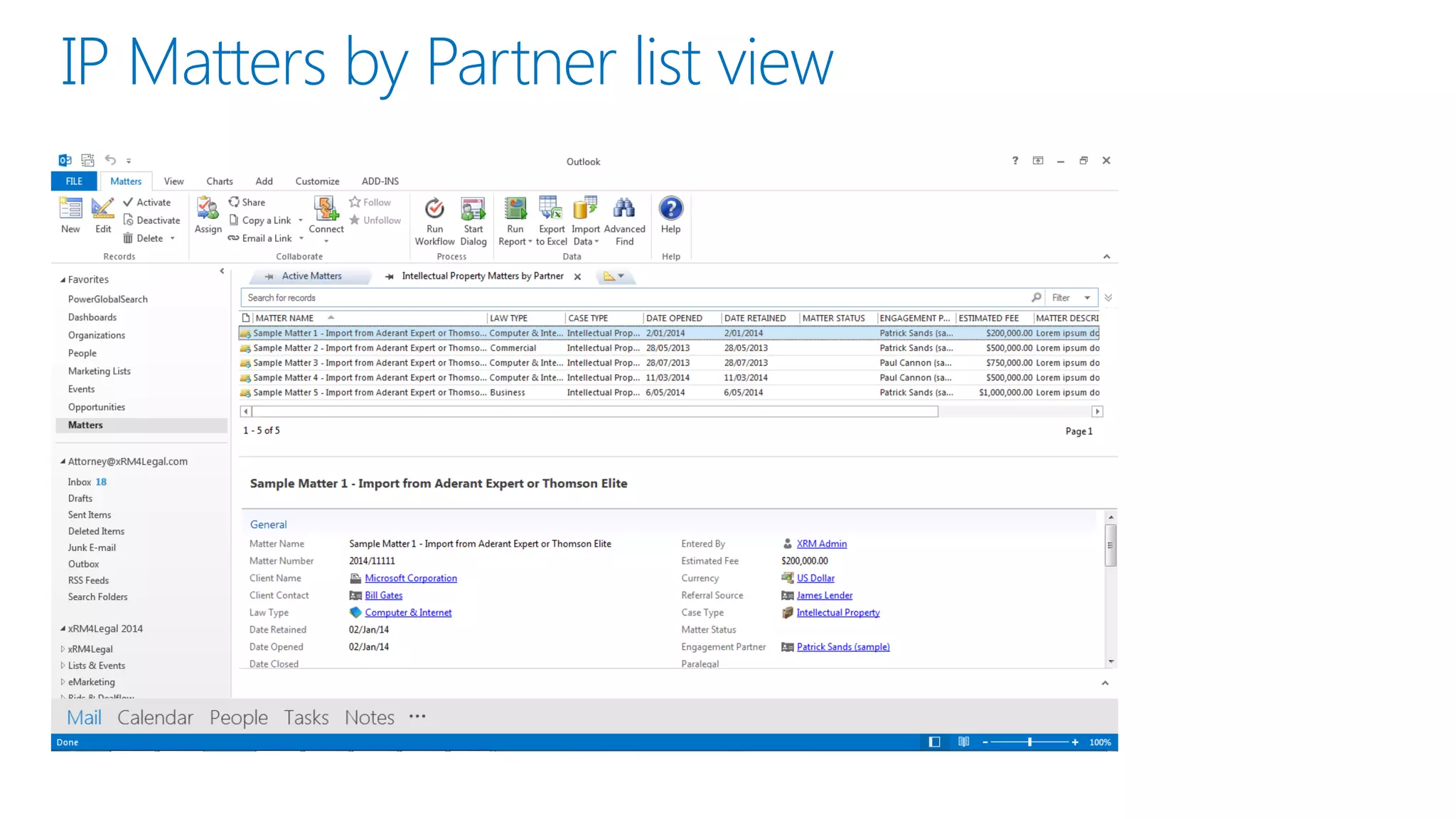Click Deactivate in Records group
This screenshot has height=819, width=1456.
(x=151, y=220)
